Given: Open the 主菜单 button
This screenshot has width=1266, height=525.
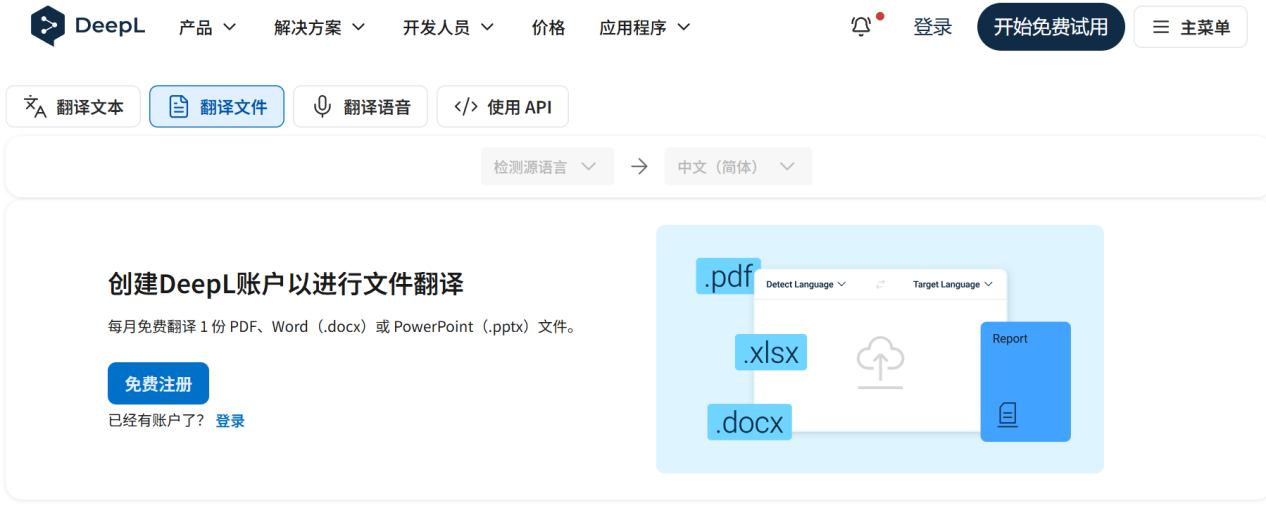Looking at the screenshot, I should (1190, 27).
